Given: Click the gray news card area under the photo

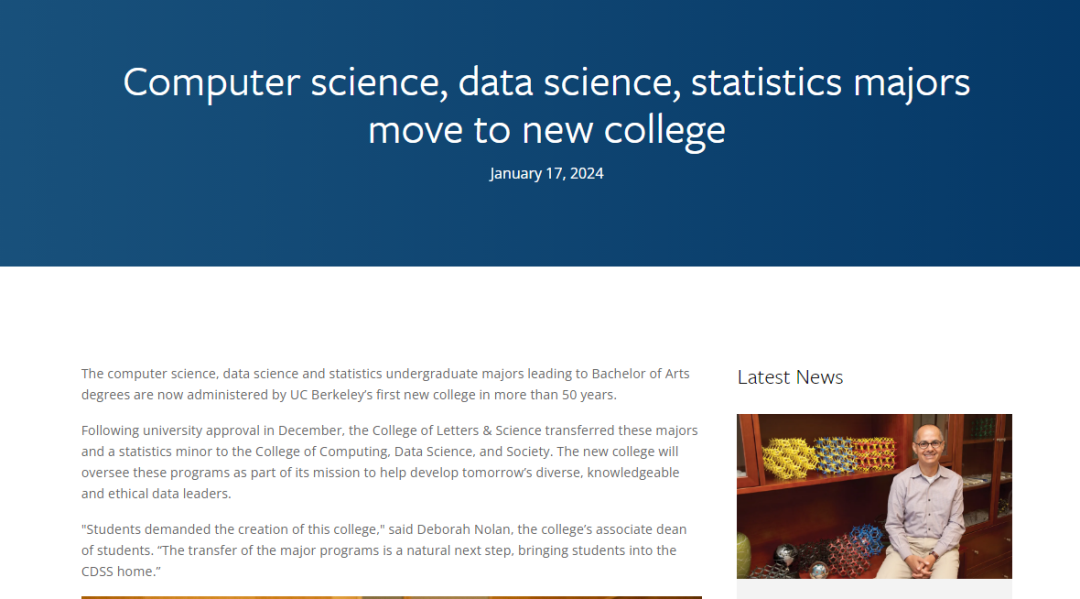Looking at the screenshot, I should pos(874,589).
